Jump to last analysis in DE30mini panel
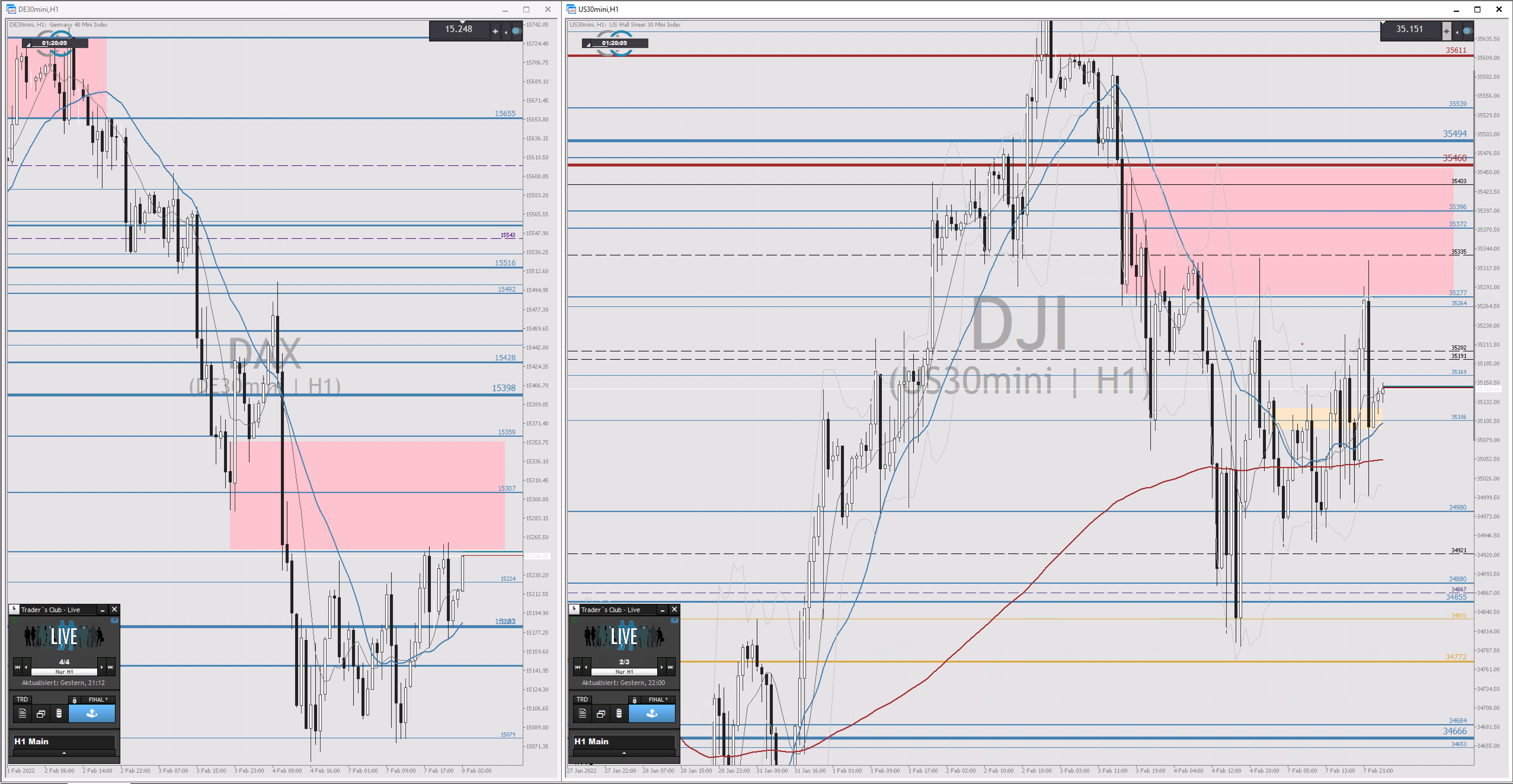Viewport: 1513px width, 784px height. click(x=111, y=667)
